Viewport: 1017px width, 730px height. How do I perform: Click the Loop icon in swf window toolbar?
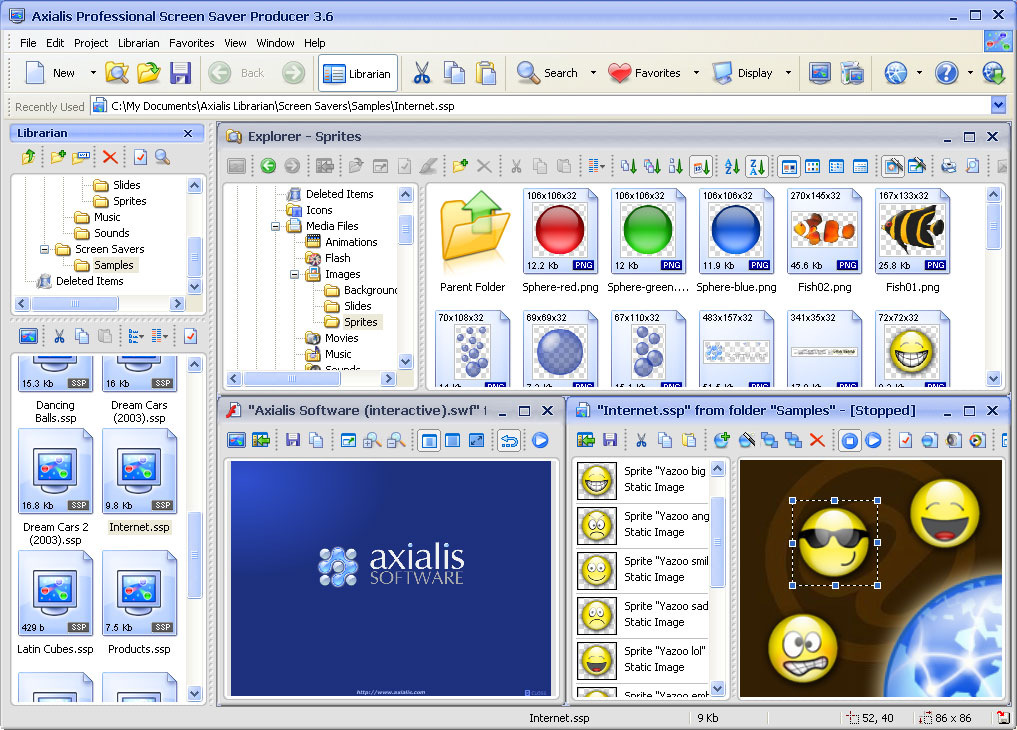510,441
